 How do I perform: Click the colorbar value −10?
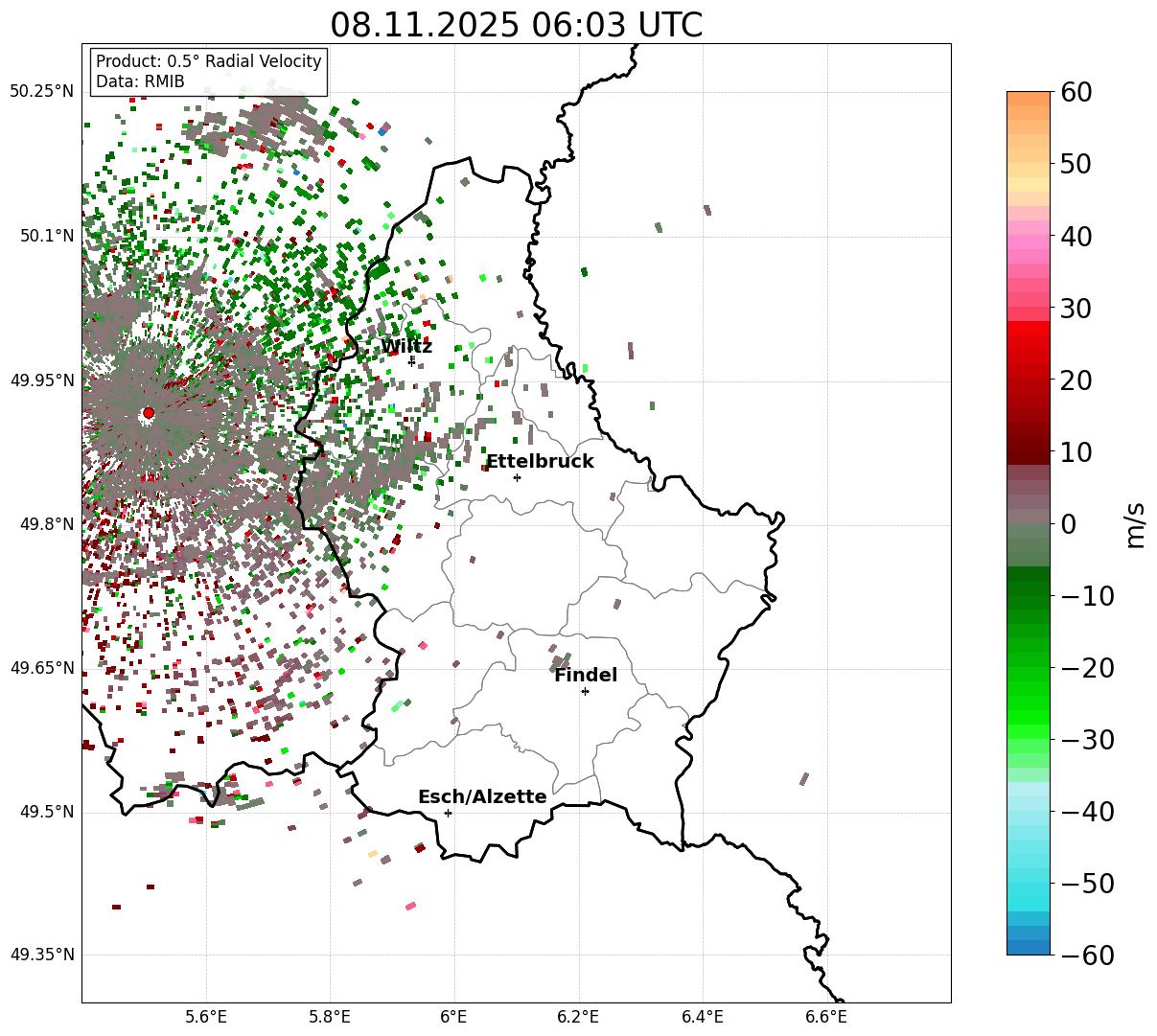[1087, 596]
